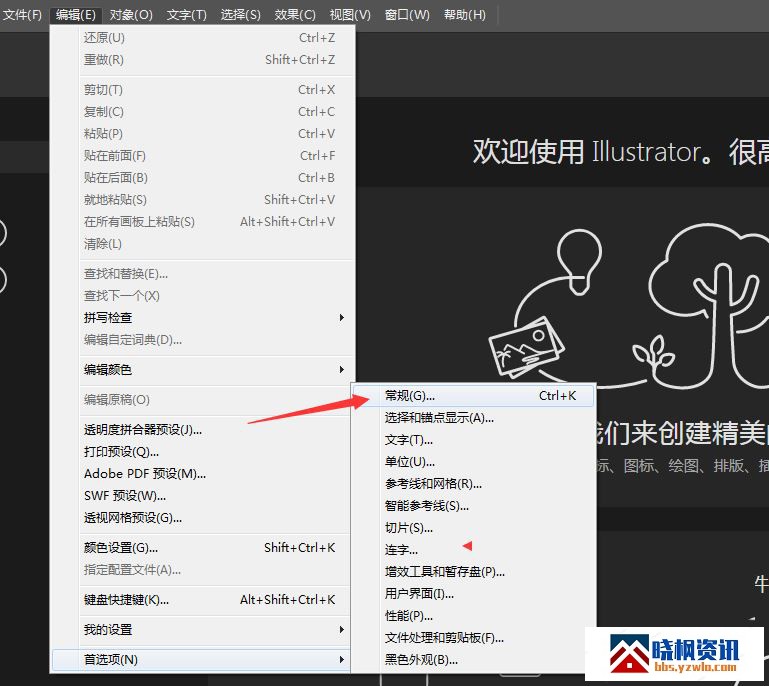Choose Adobe PDF 预设(M)... item
This screenshot has height=686, width=769.
tap(144, 474)
